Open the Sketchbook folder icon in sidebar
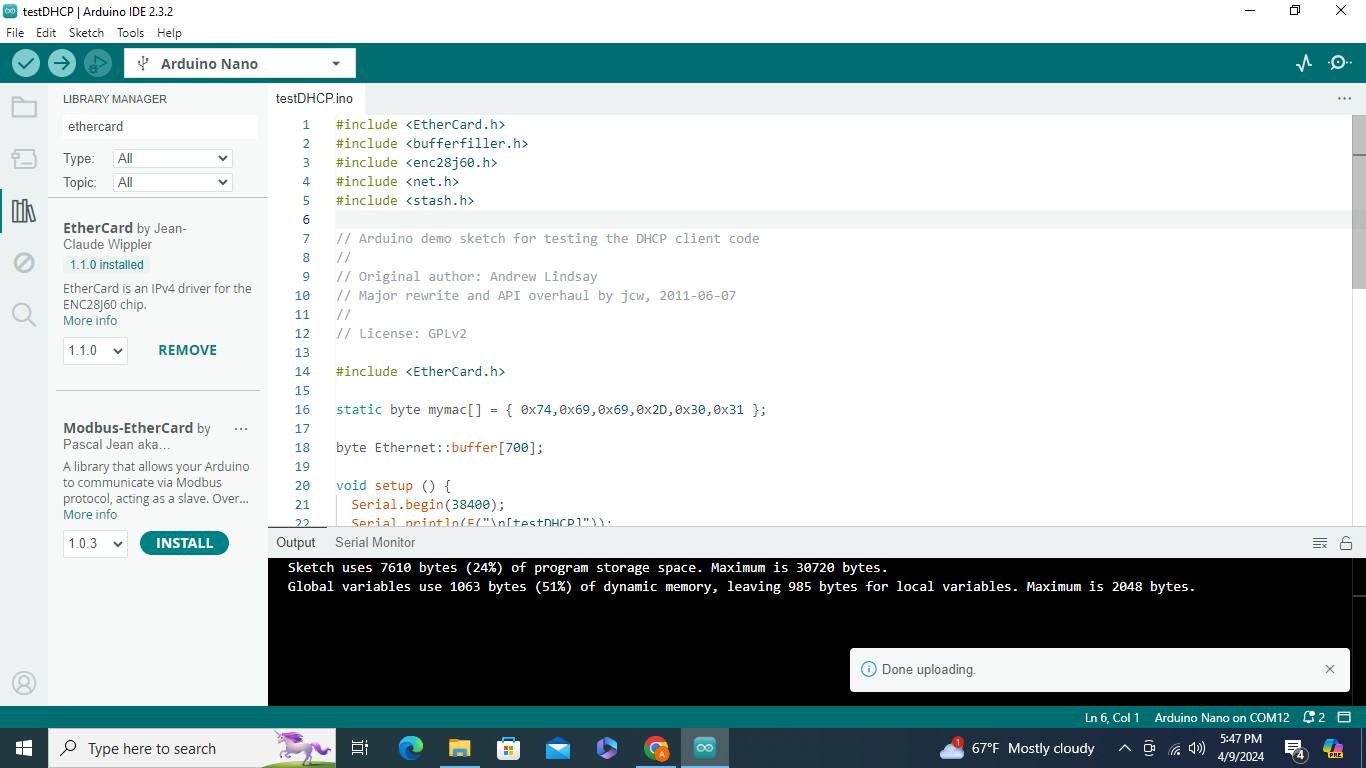The height and width of the screenshot is (768, 1366). coord(24,107)
